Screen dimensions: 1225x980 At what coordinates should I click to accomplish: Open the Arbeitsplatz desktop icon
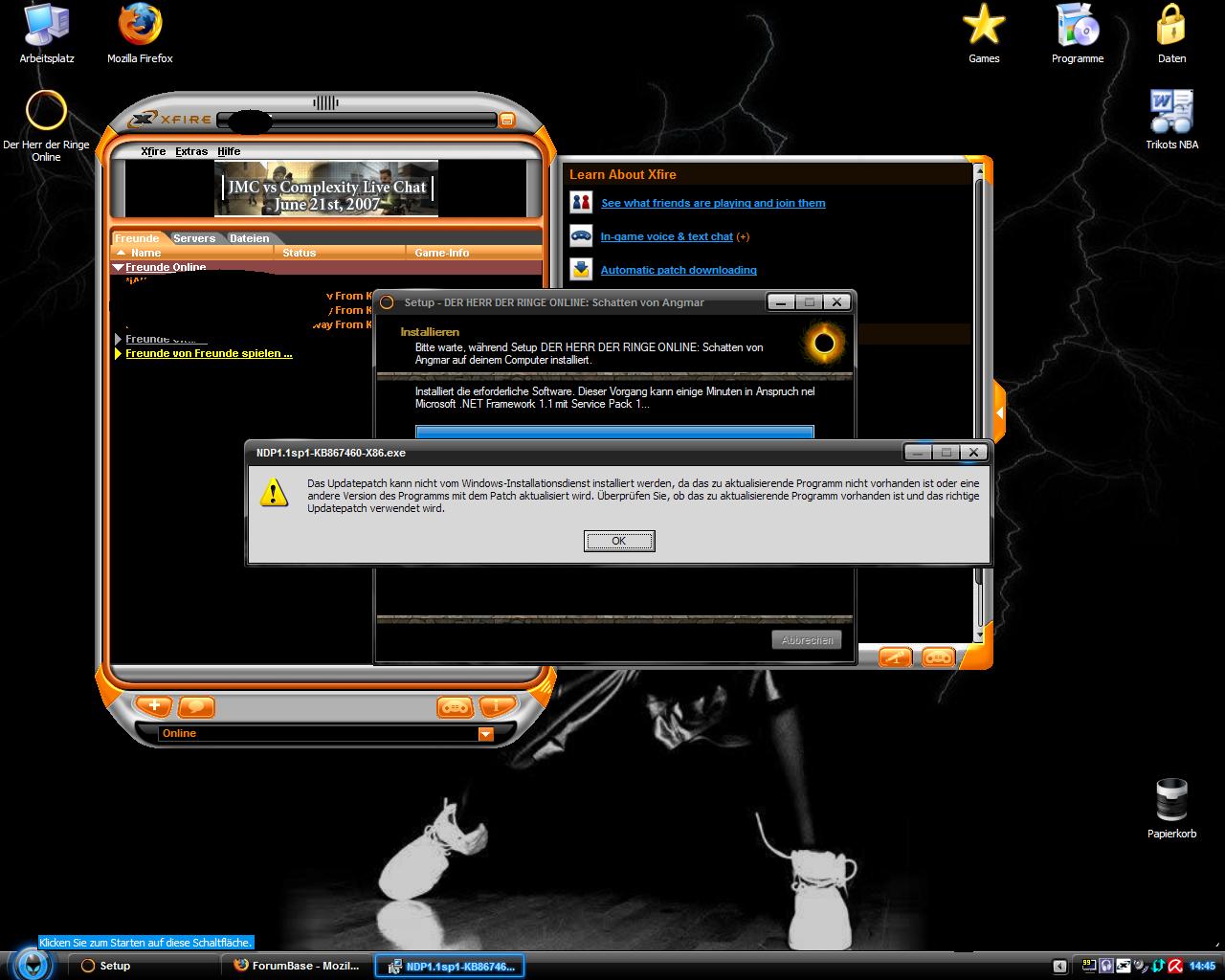[46, 34]
